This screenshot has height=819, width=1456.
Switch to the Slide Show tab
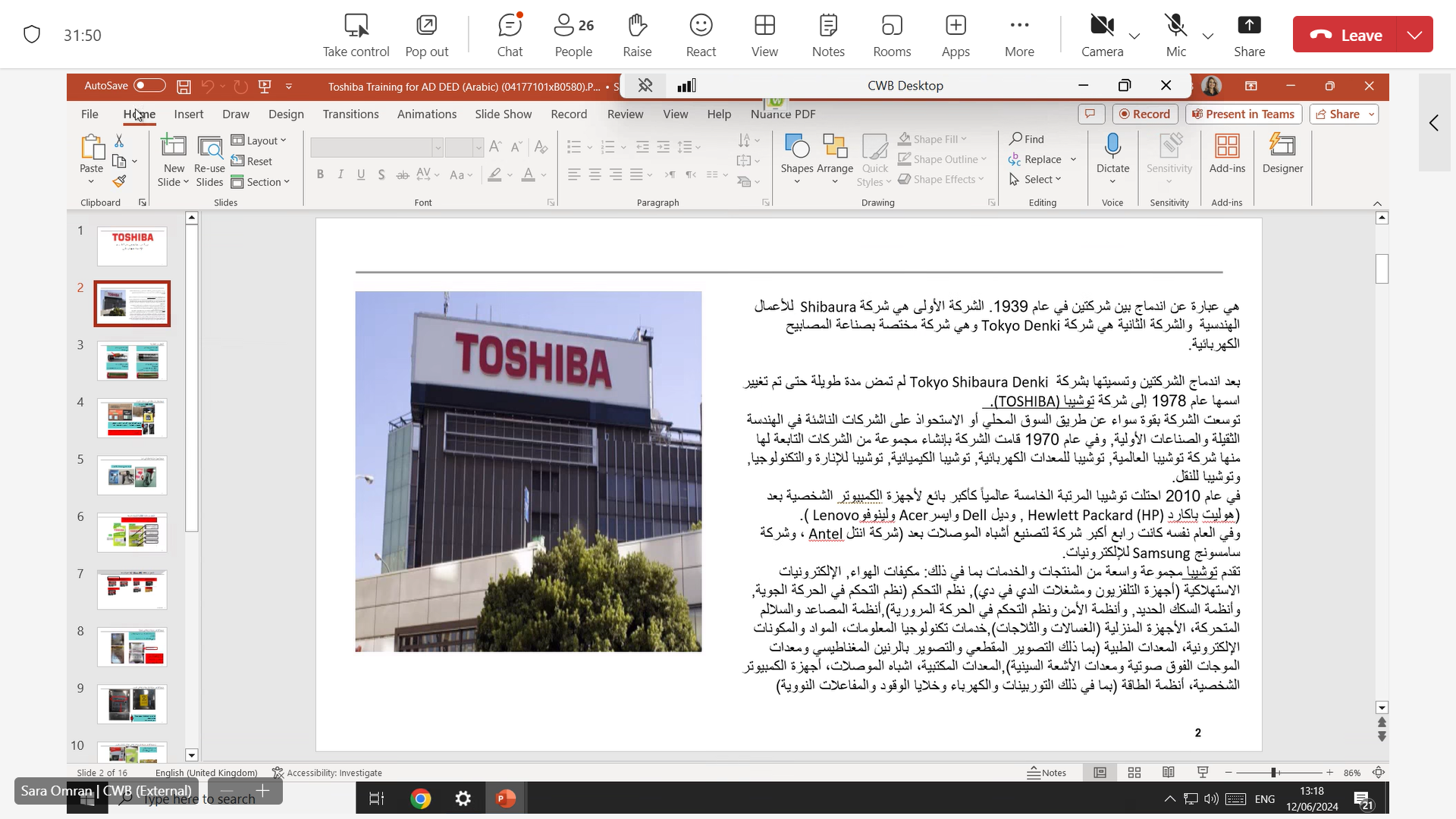click(503, 114)
